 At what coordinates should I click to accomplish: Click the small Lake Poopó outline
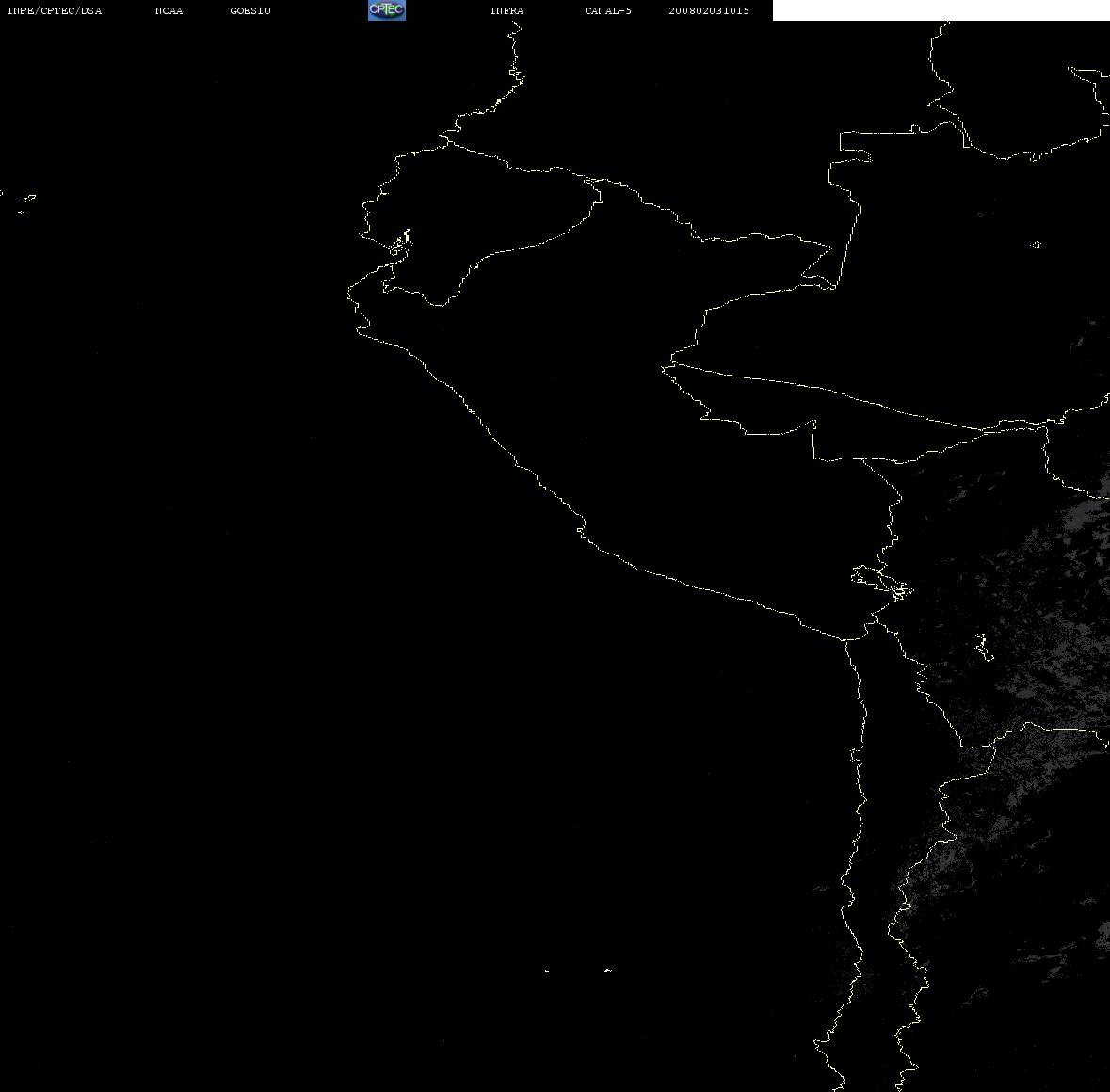tap(983, 647)
